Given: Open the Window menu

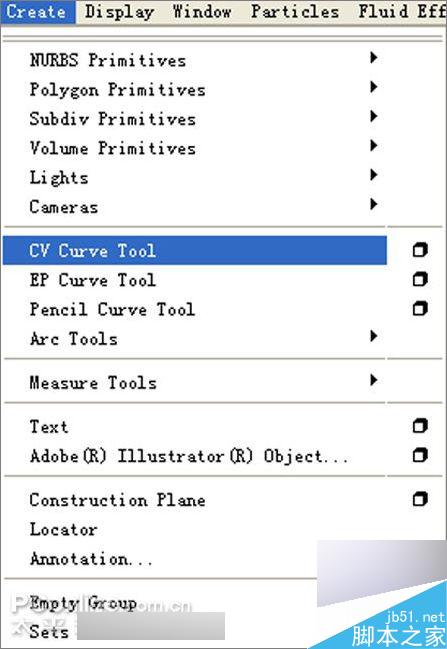Looking at the screenshot, I should tap(202, 12).
